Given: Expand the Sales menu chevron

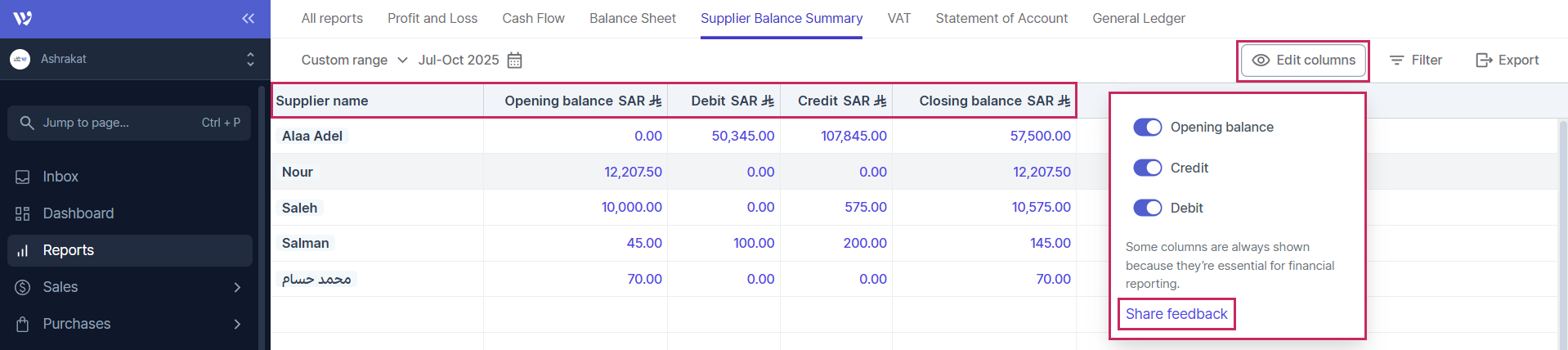Looking at the screenshot, I should click(237, 287).
